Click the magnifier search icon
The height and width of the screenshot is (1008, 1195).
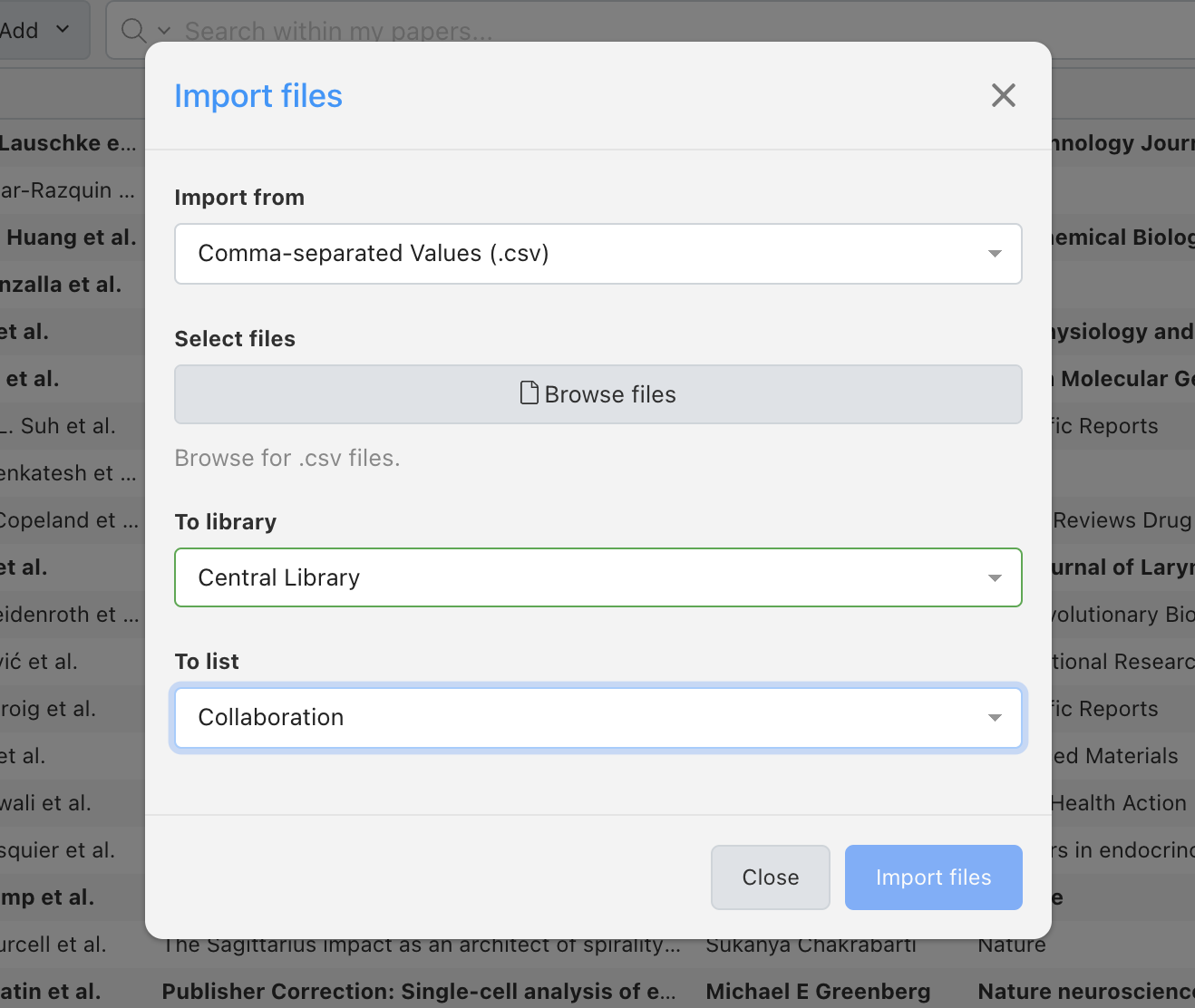point(133,31)
